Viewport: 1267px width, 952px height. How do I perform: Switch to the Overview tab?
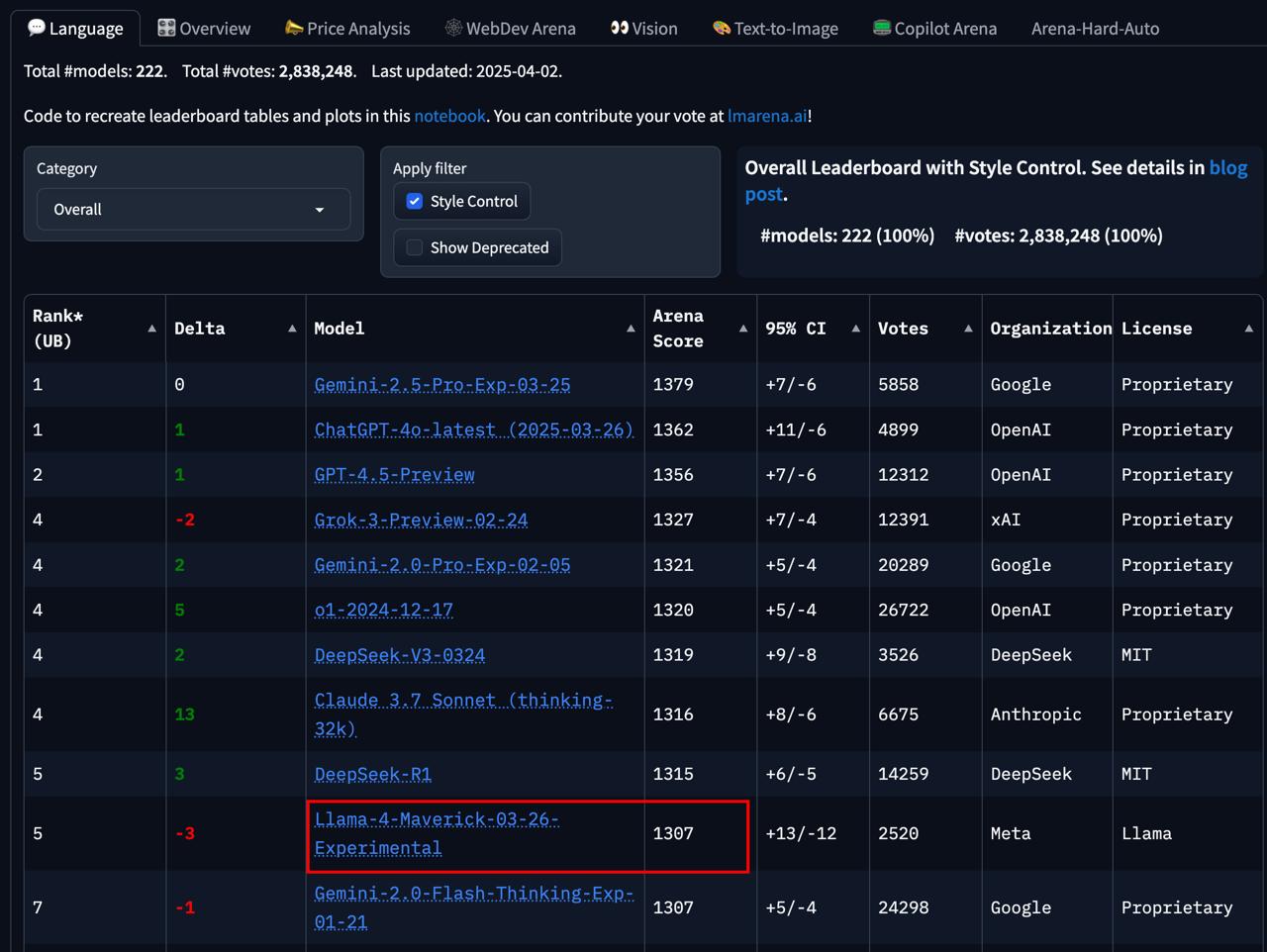click(204, 29)
